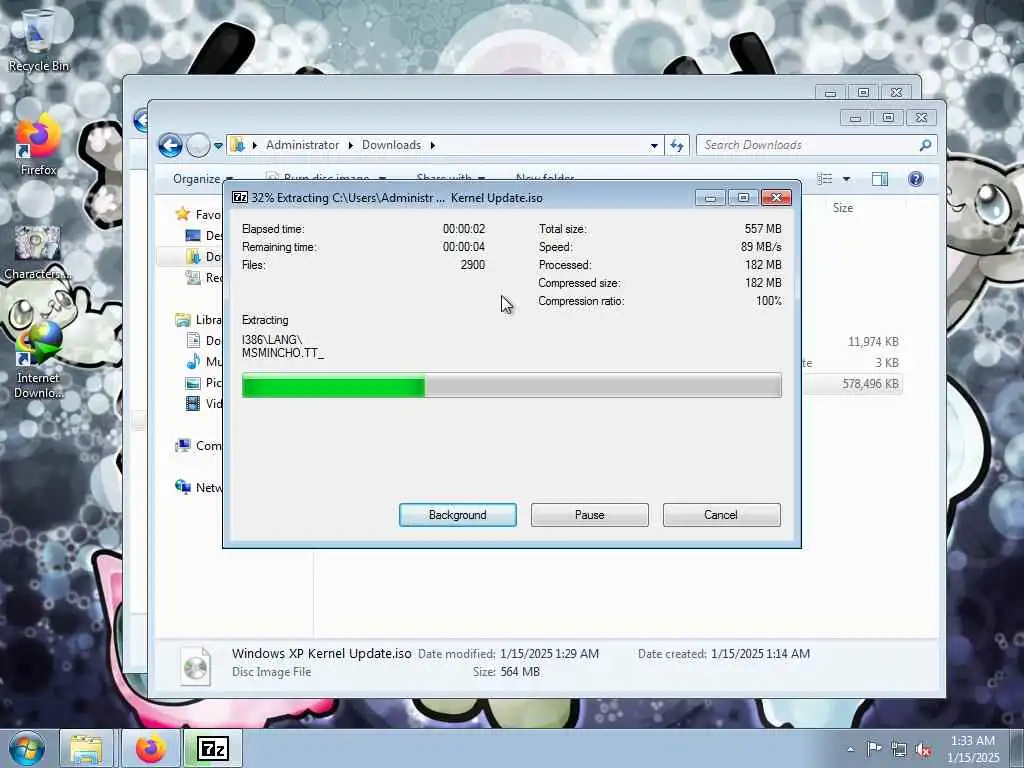Minimize the 7-Zip extracting dialog

pos(710,197)
